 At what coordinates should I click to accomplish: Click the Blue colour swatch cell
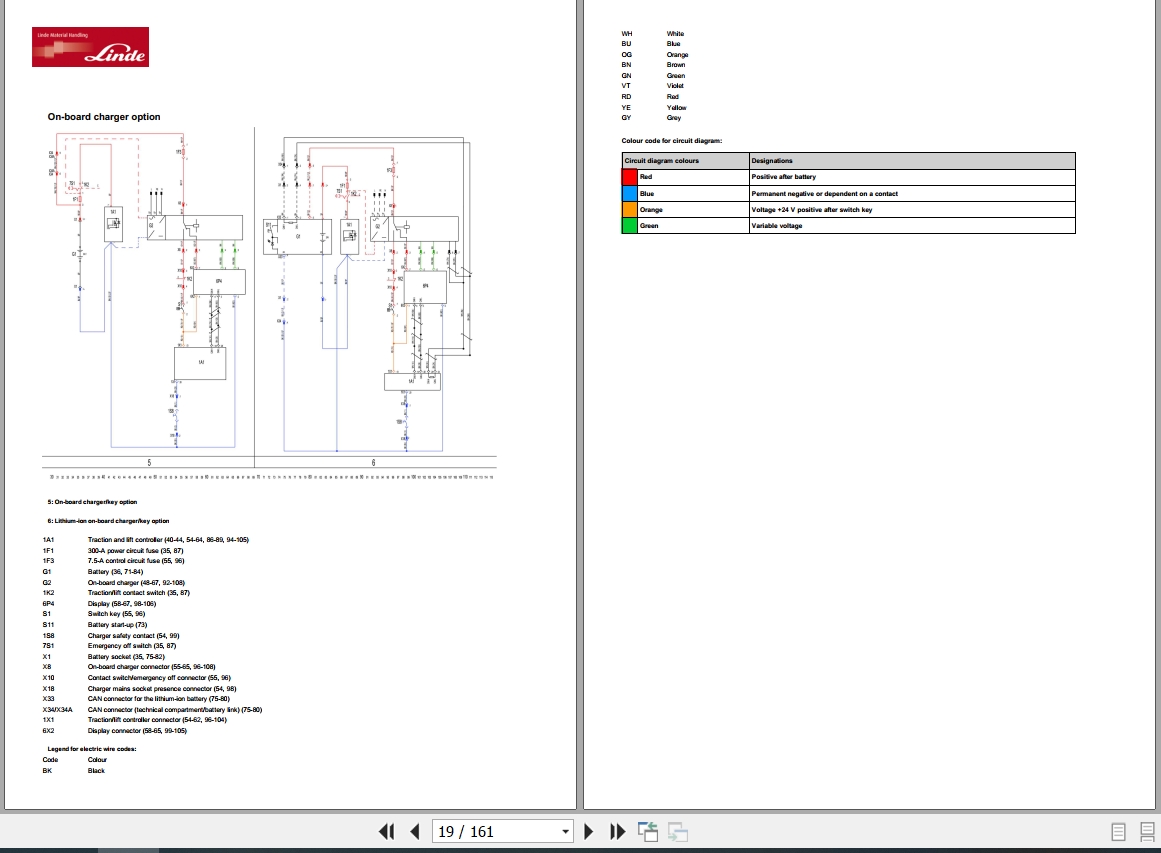[629, 193]
